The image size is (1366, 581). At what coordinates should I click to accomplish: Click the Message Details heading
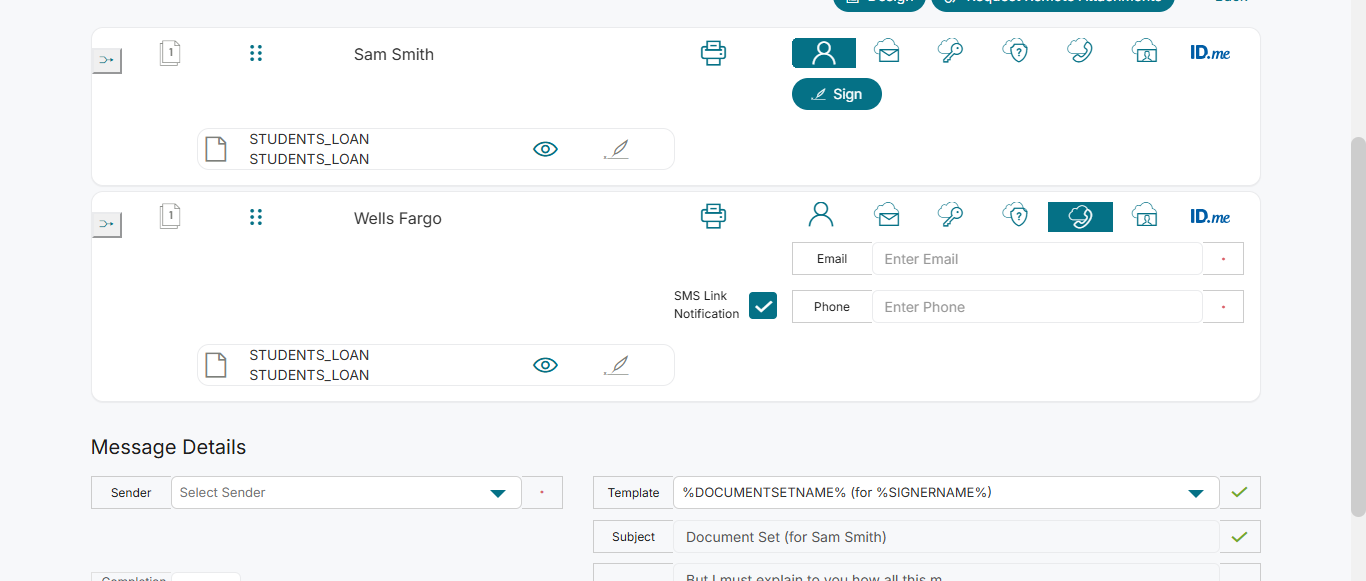[x=168, y=447]
